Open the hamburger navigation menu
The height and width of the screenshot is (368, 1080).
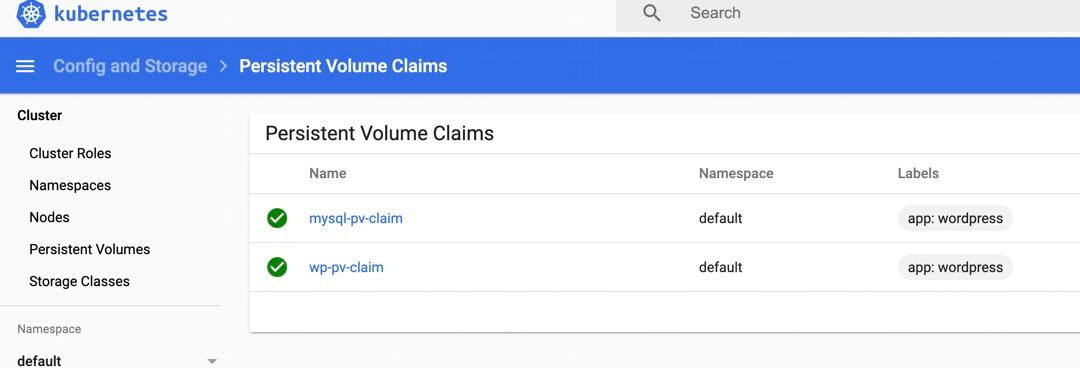click(x=25, y=66)
